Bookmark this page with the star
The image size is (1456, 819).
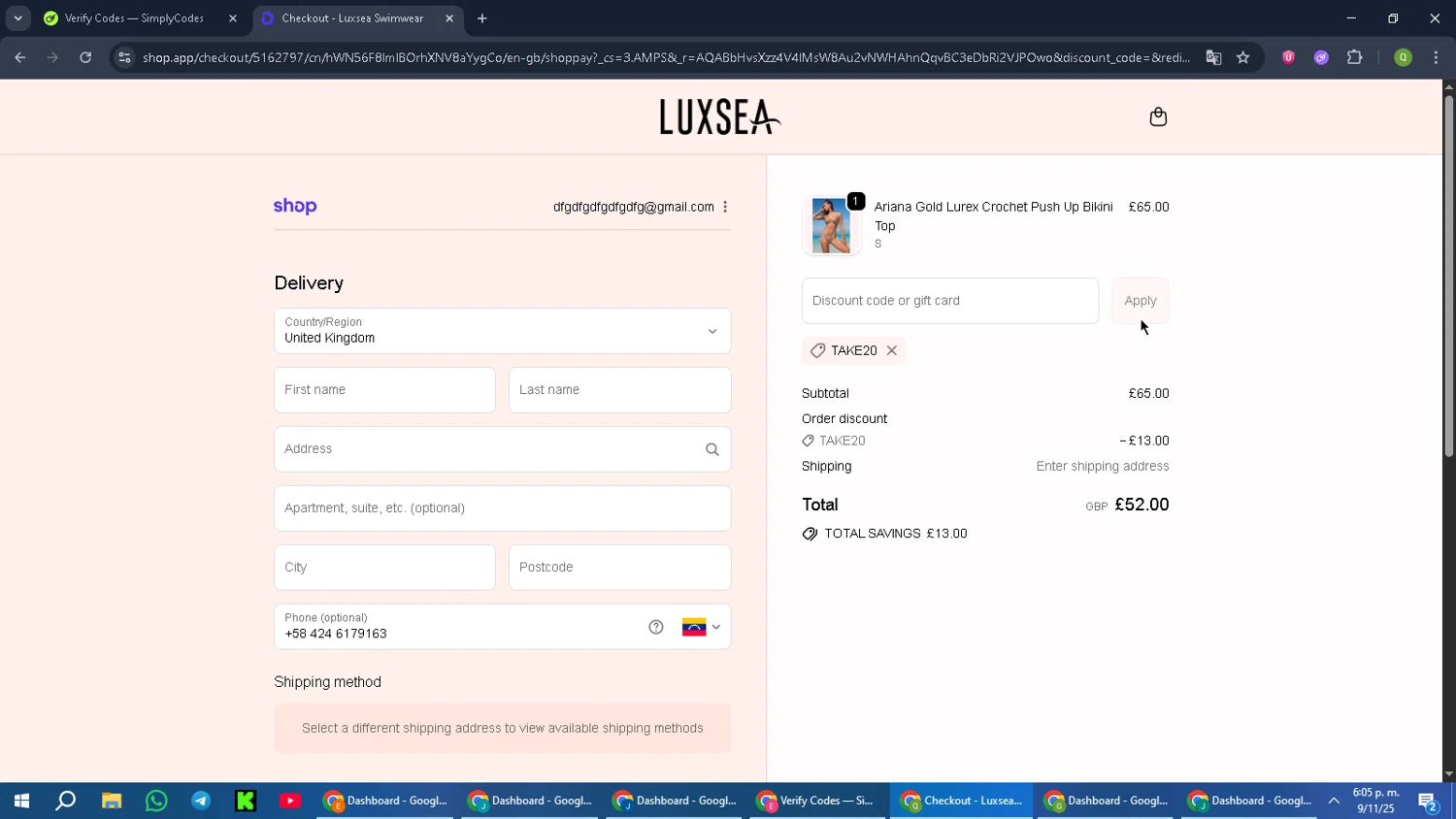tap(1243, 58)
